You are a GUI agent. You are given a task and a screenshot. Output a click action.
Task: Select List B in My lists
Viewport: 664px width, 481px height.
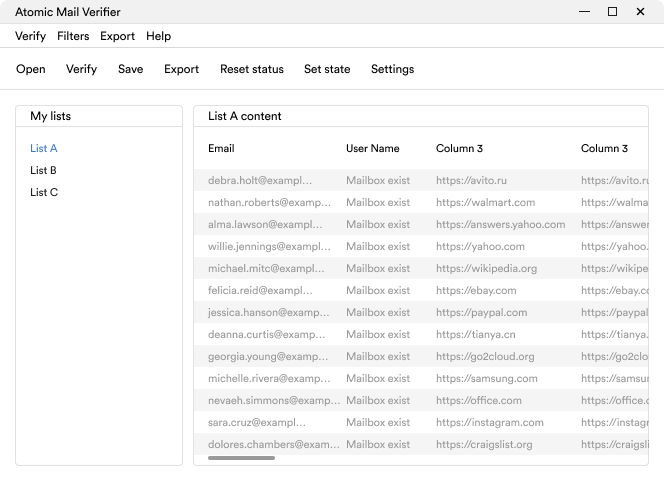point(44,170)
